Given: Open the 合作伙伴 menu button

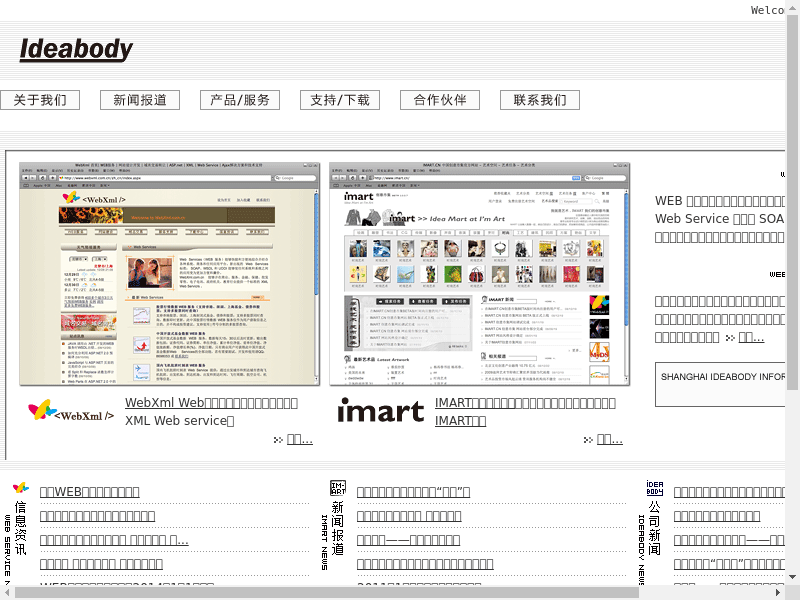Looking at the screenshot, I should point(440,100).
